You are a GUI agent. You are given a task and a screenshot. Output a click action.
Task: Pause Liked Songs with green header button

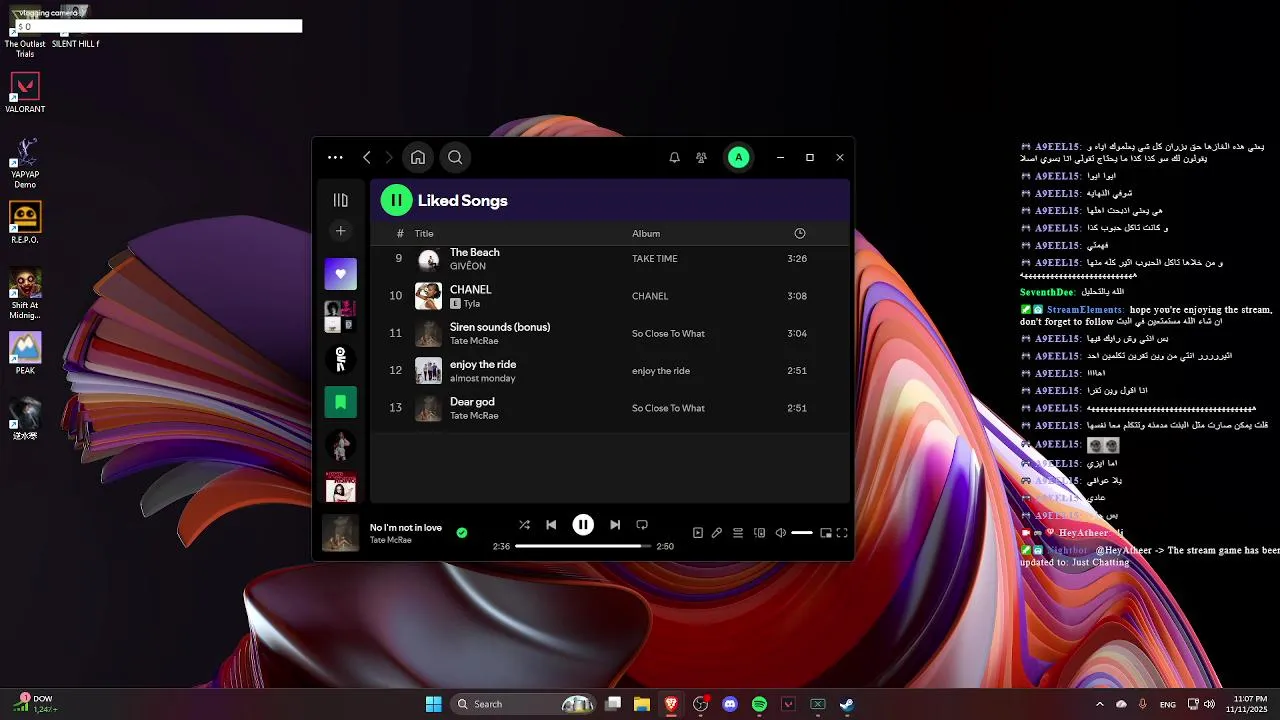coord(396,200)
